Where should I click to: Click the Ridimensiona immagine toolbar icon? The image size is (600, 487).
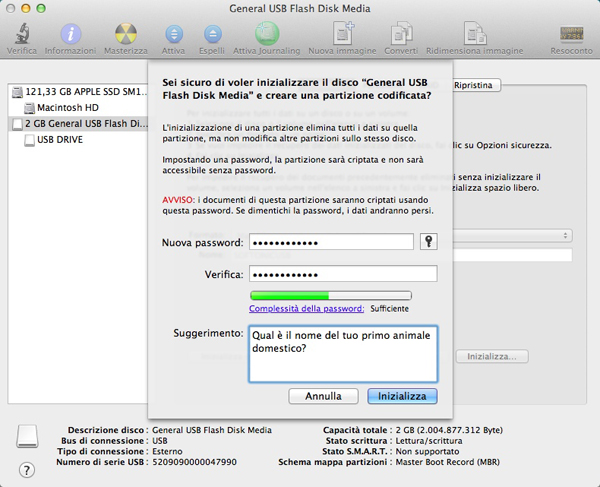(x=473, y=33)
